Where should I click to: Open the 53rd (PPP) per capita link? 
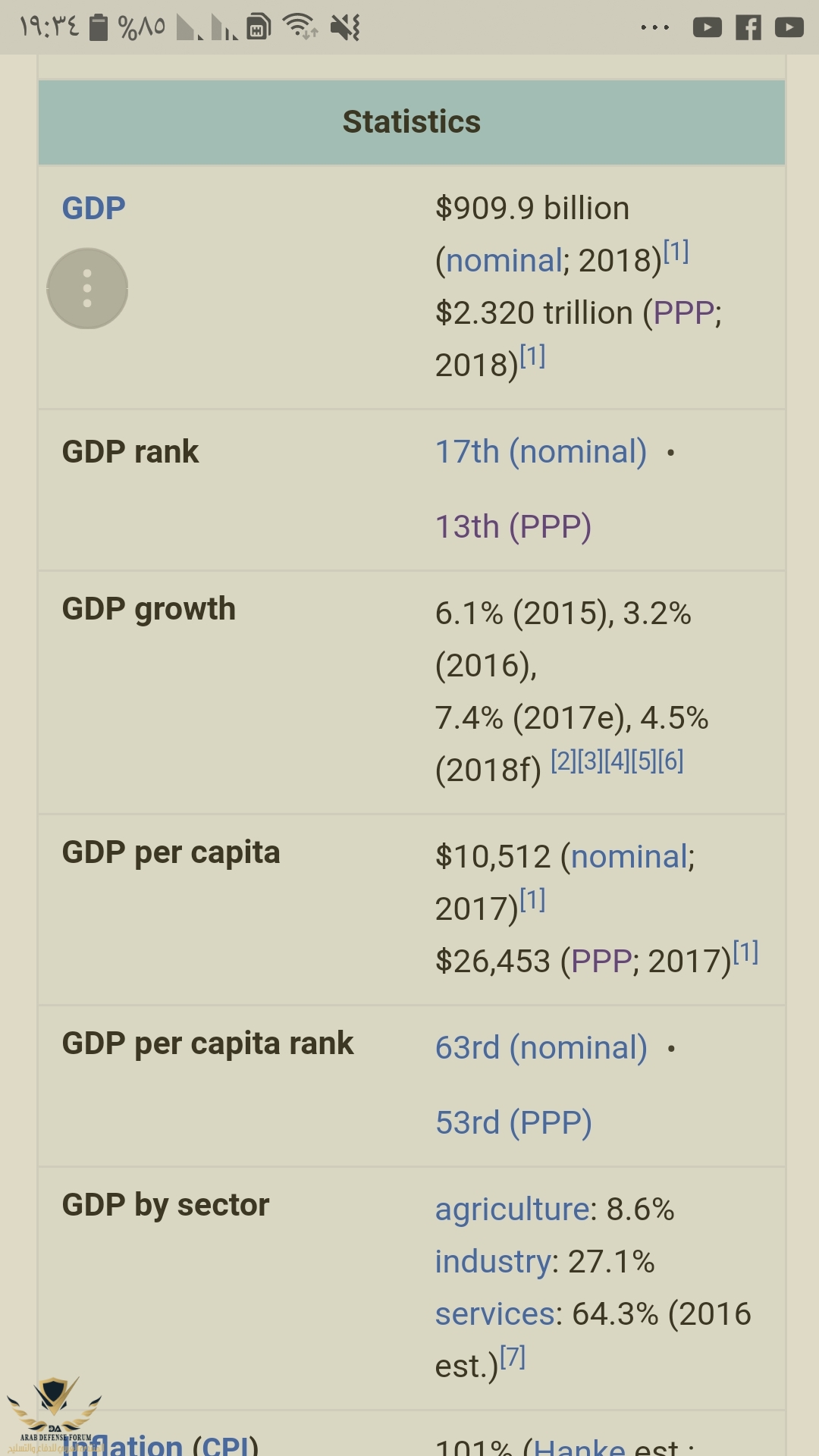click(x=513, y=1123)
